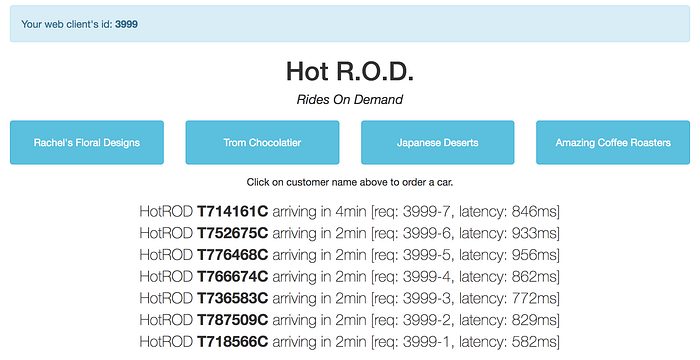Select the HotROD T714161C result line

(x=350, y=211)
